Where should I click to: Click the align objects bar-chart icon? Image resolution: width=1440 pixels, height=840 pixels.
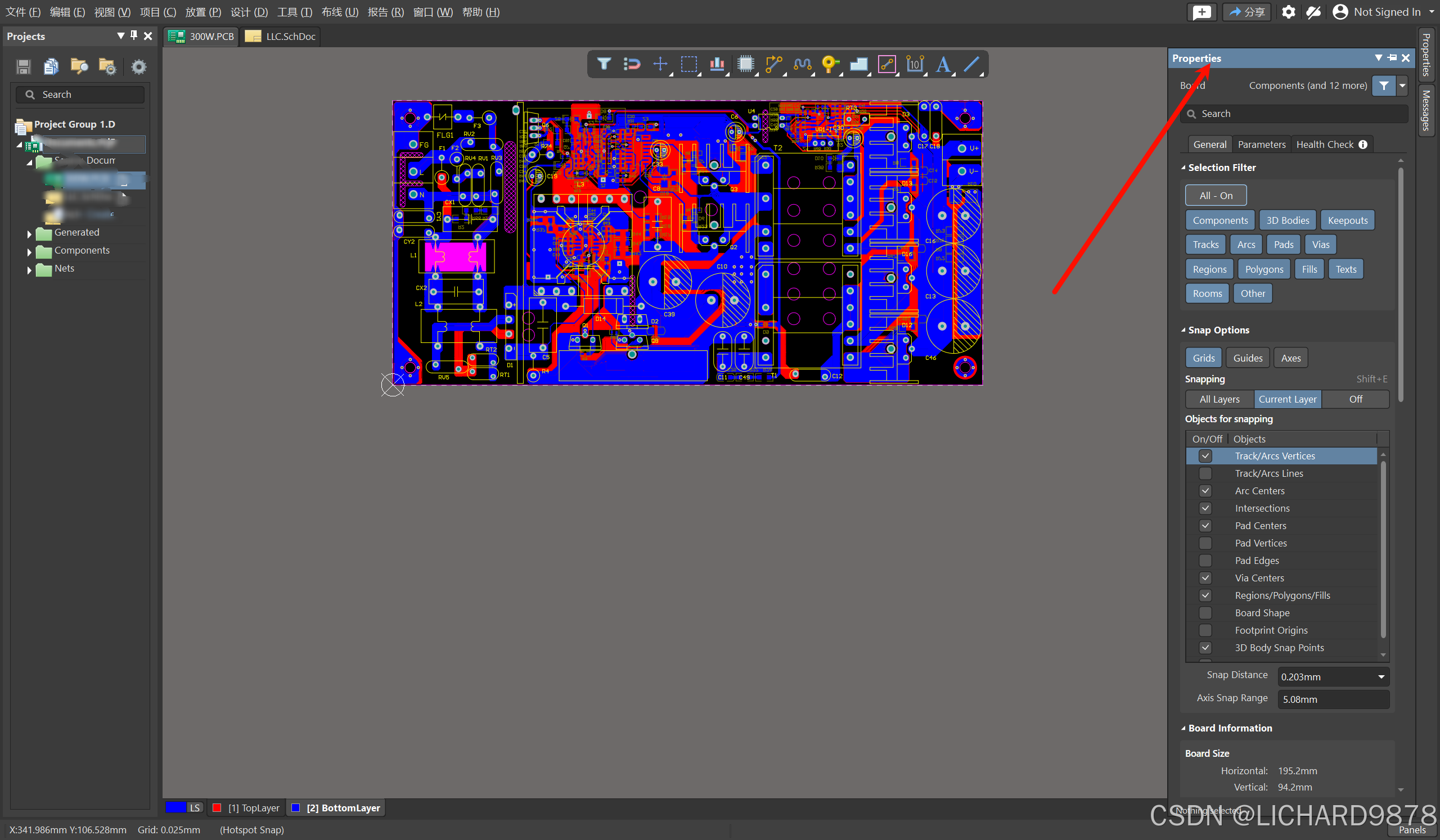pos(717,64)
